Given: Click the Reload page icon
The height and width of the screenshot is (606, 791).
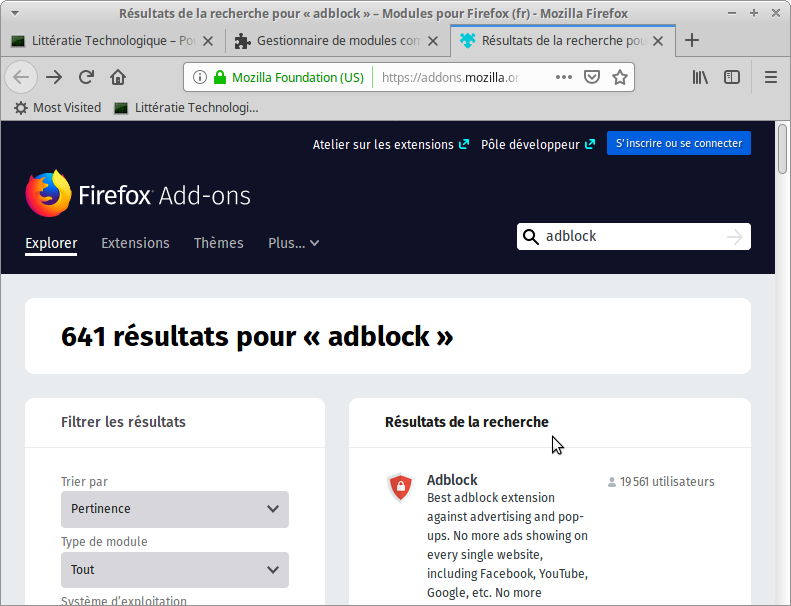Looking at the screenshot, I should point(86,77).
